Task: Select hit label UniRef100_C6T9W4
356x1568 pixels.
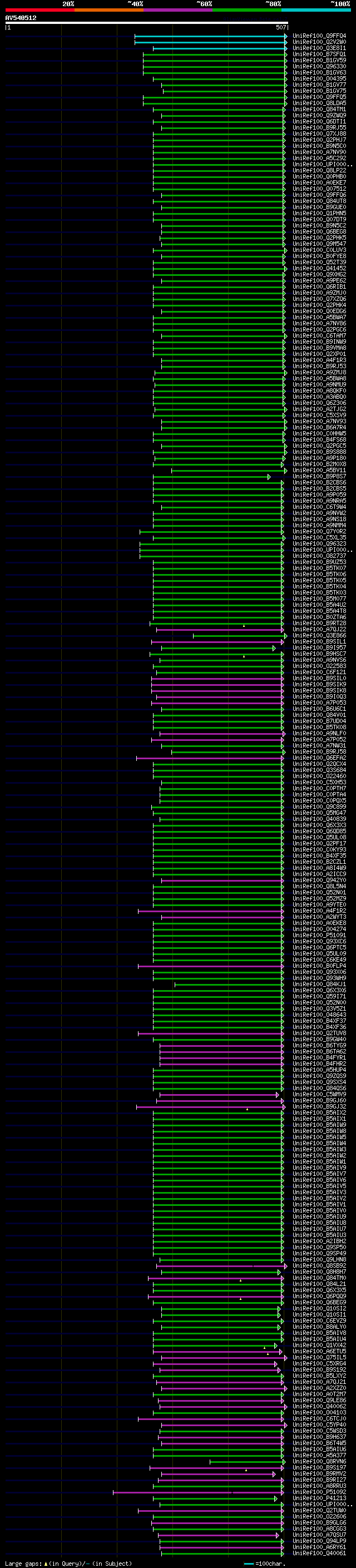Action: [x=319, y=506]
